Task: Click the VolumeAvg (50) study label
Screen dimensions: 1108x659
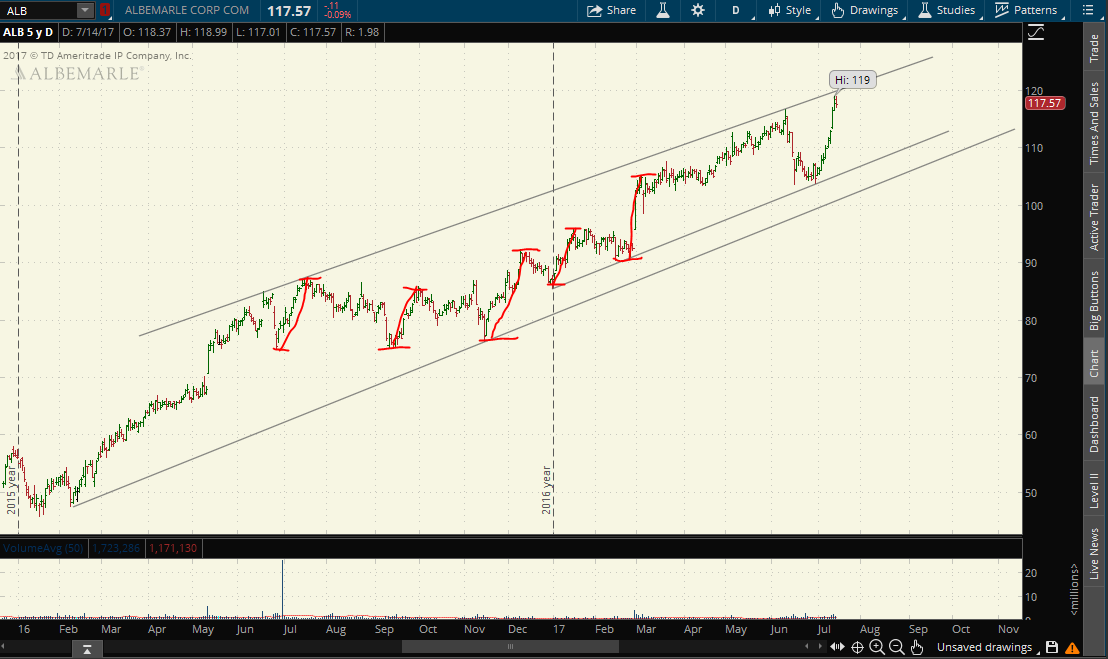Action: pos(42,548)
